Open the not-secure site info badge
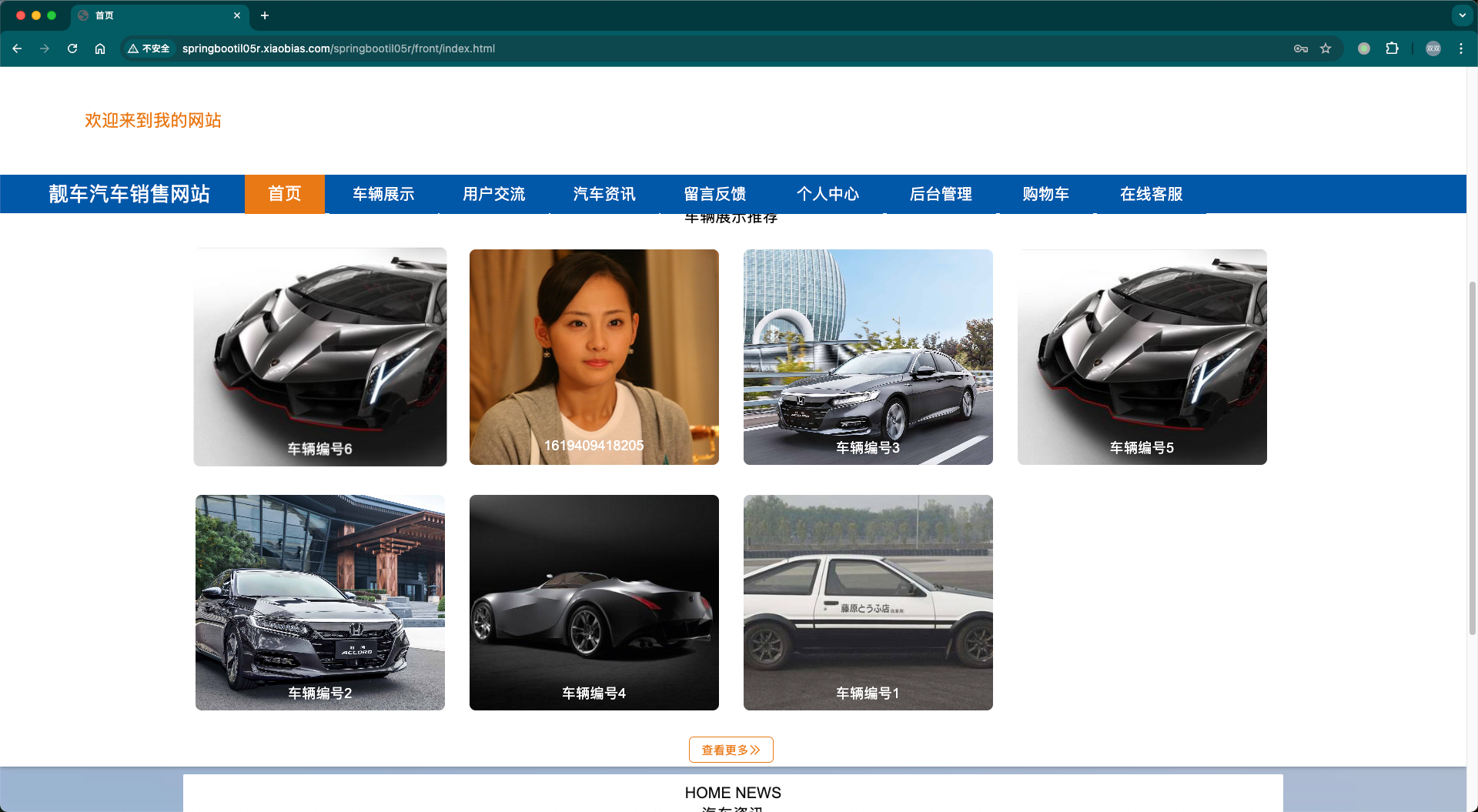 click(x=149, y=48)
